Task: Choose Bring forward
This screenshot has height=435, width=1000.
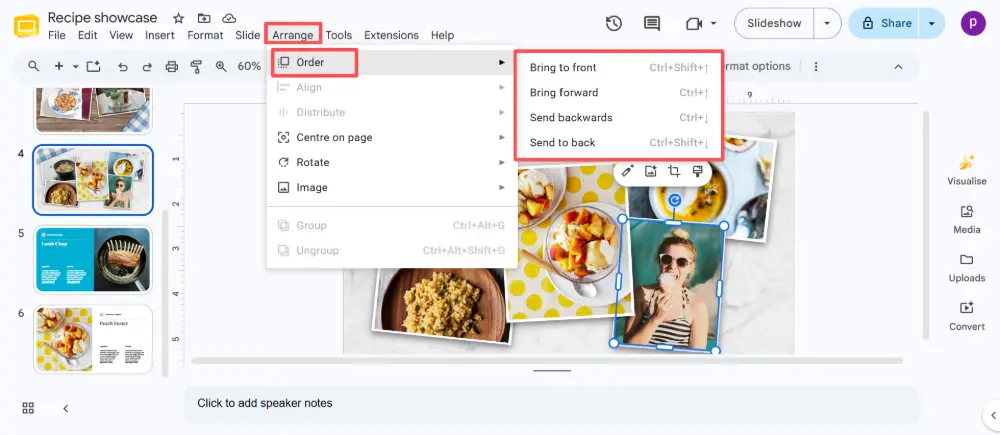Action: coord(619,92)
